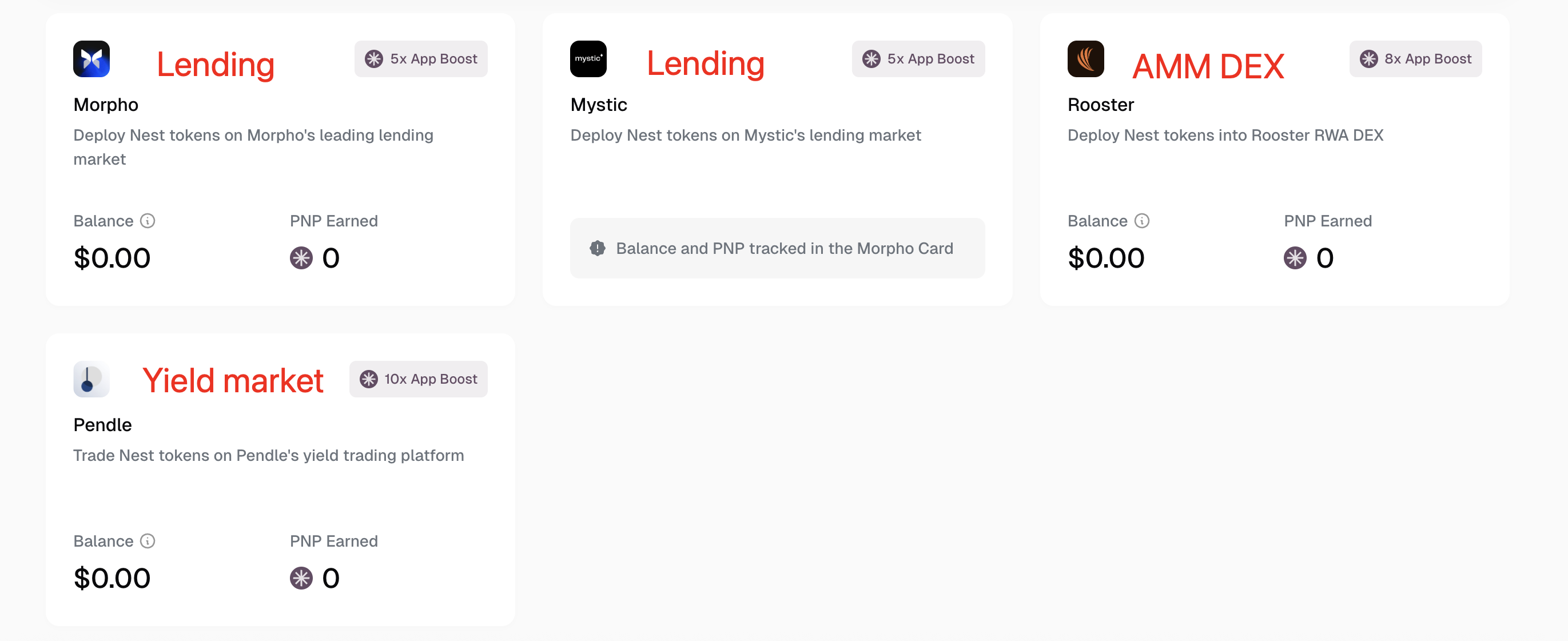
Task: Click the 5x App Boost badge on Mystic
Action: point(918,59)
